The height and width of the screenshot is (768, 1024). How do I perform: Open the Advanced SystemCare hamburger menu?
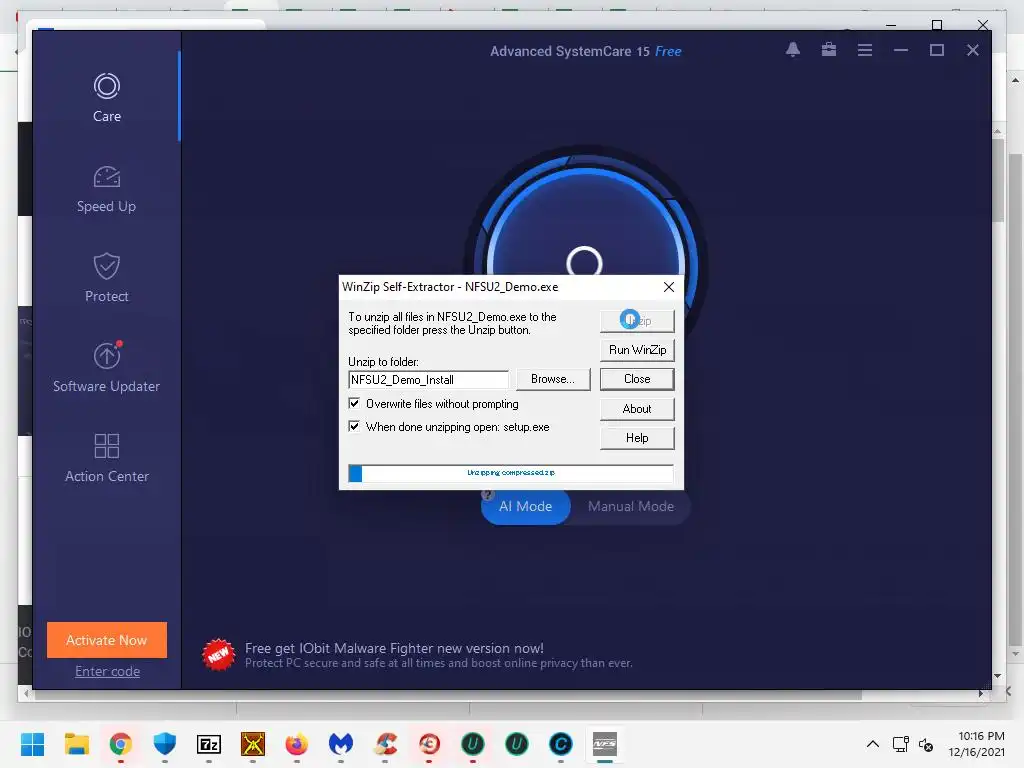point(865,50)
